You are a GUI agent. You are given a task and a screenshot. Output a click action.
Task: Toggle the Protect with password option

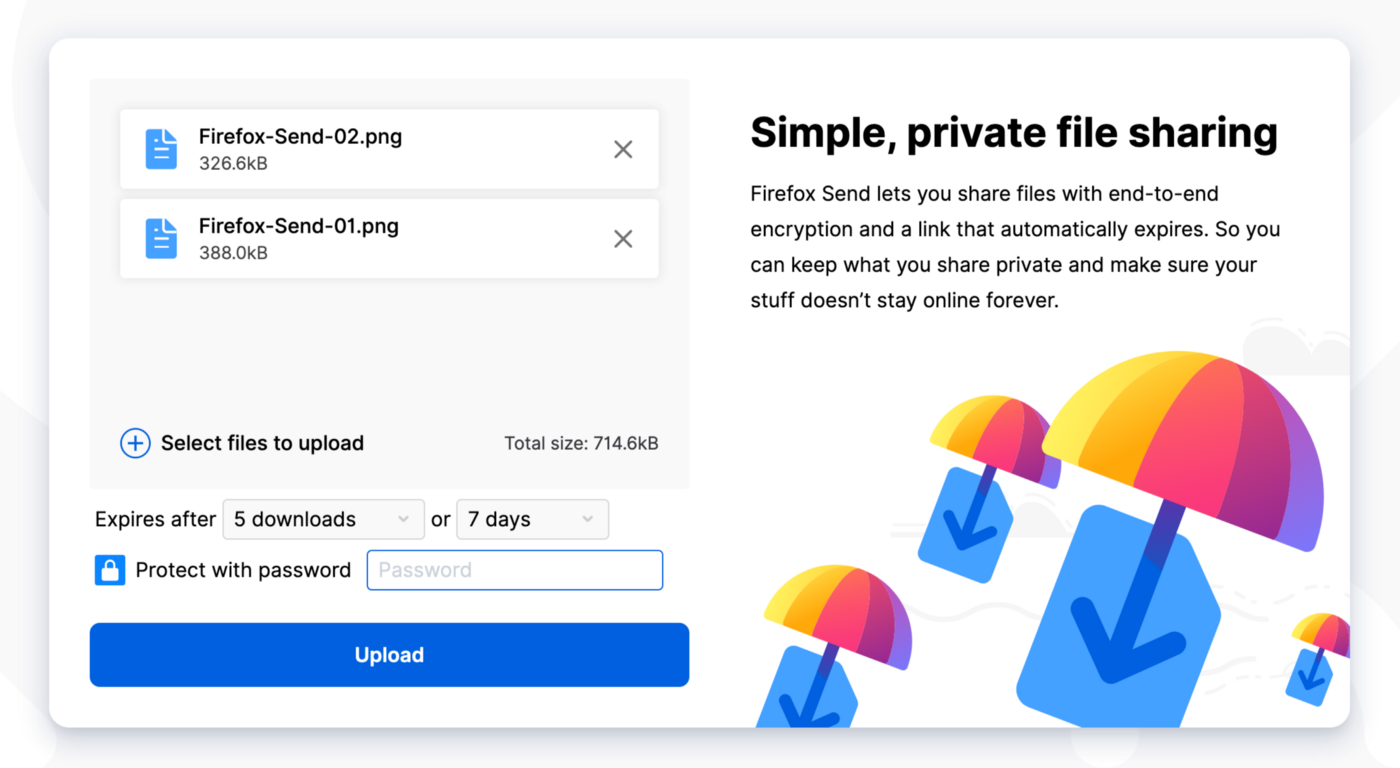(x=243, y=569)
